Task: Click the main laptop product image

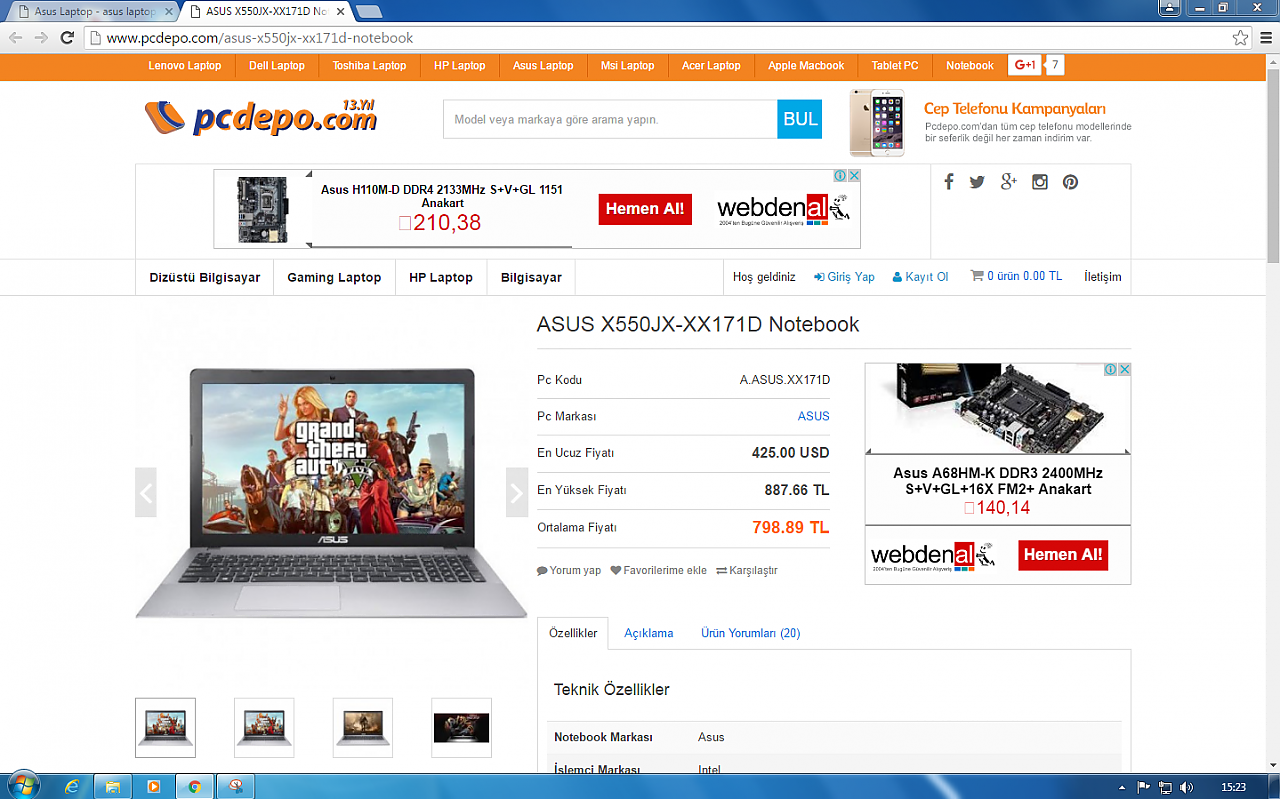Action: tap(331, 492)
